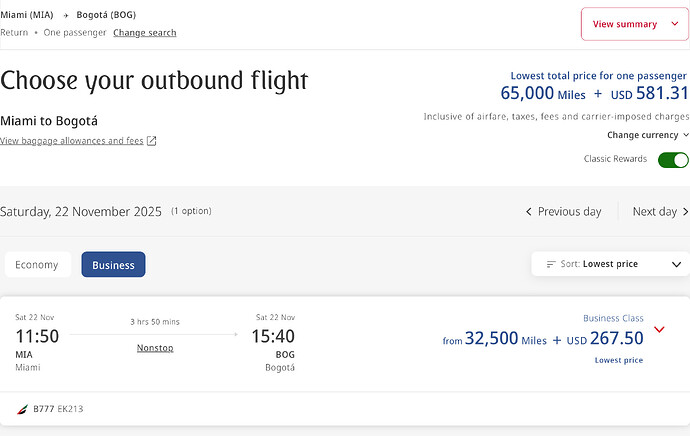Viewport: 690px width, 436px height.
Task: Expand Business Class fare details with red chevron
Action: tap(659, 330)
